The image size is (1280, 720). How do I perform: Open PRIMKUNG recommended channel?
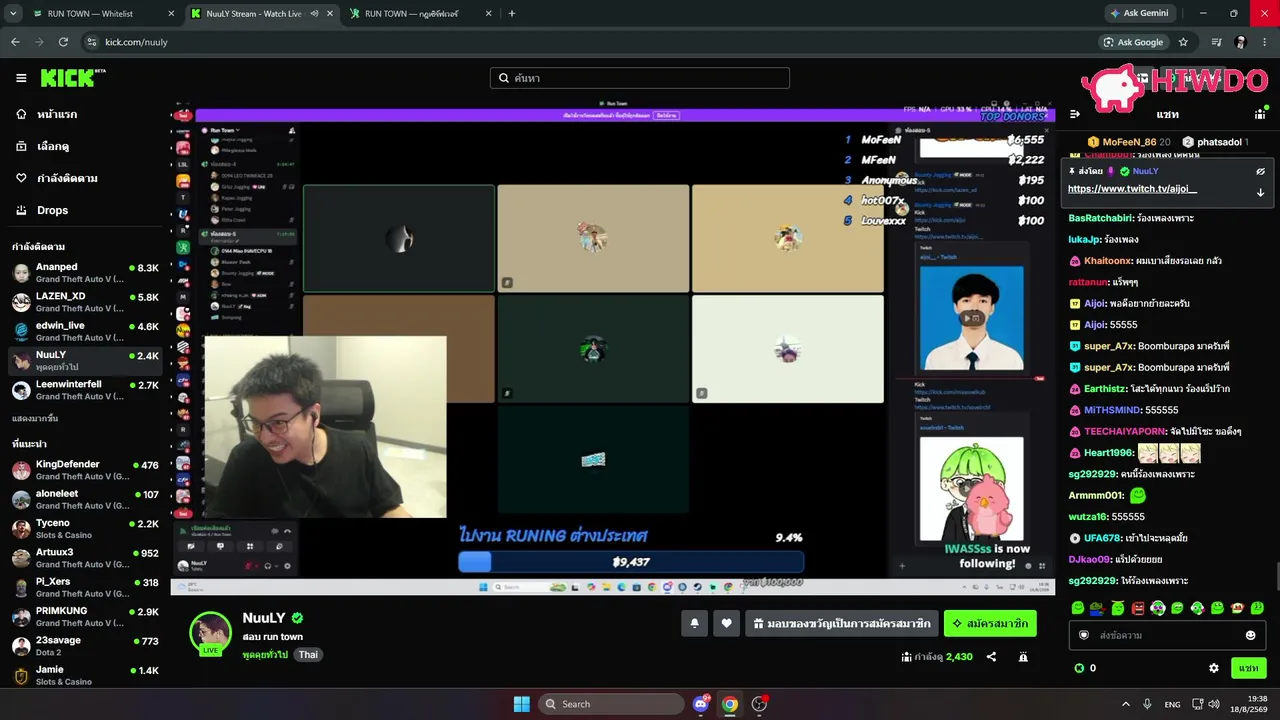pos(85,616)
